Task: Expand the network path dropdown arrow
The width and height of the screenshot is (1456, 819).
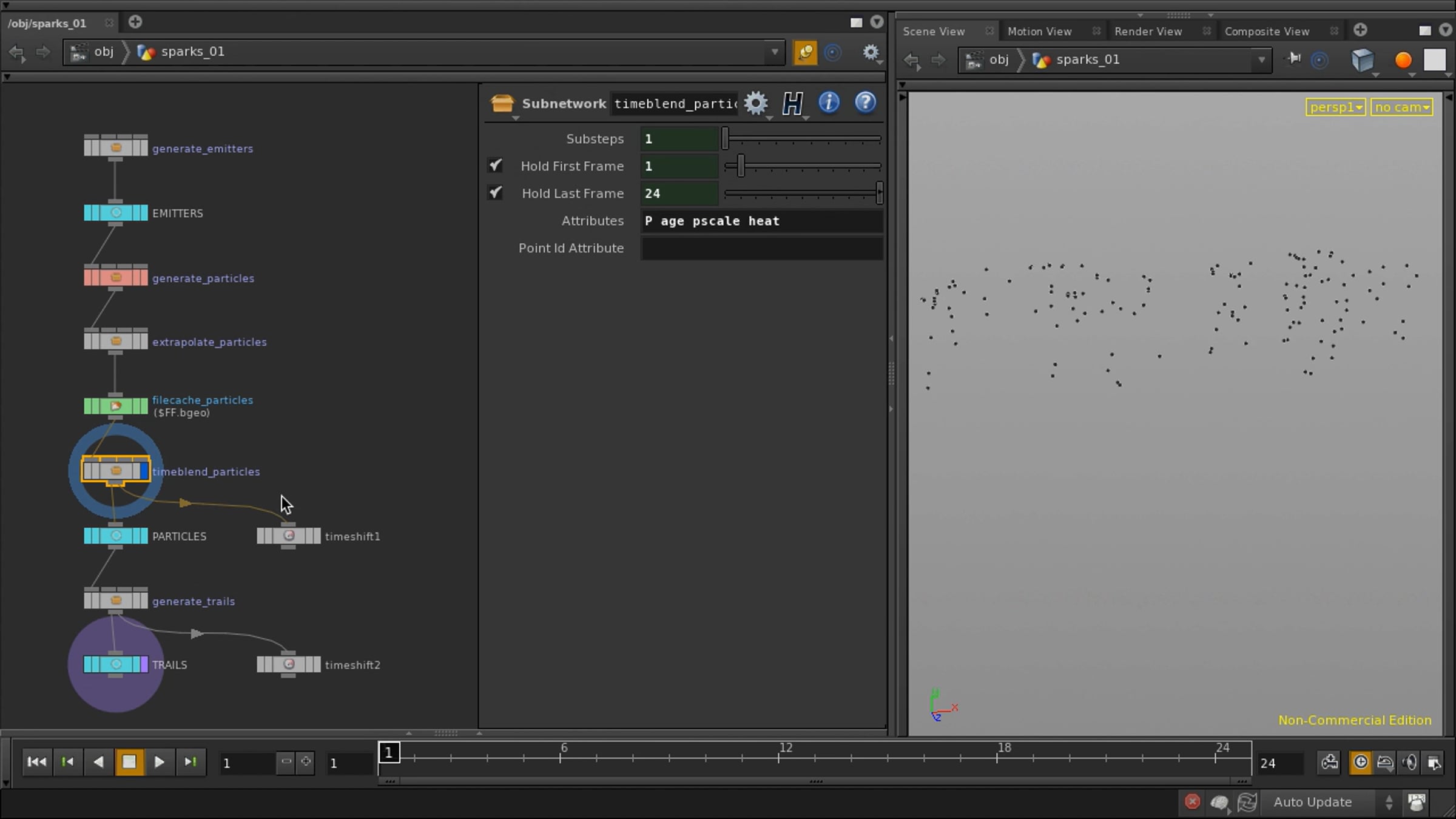Action: click(774, 52)
